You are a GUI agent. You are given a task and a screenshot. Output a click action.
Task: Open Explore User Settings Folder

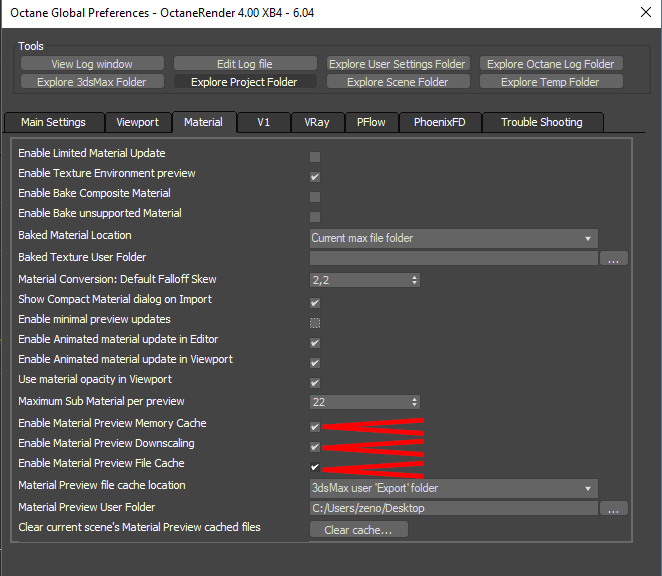tap(398, 64)
